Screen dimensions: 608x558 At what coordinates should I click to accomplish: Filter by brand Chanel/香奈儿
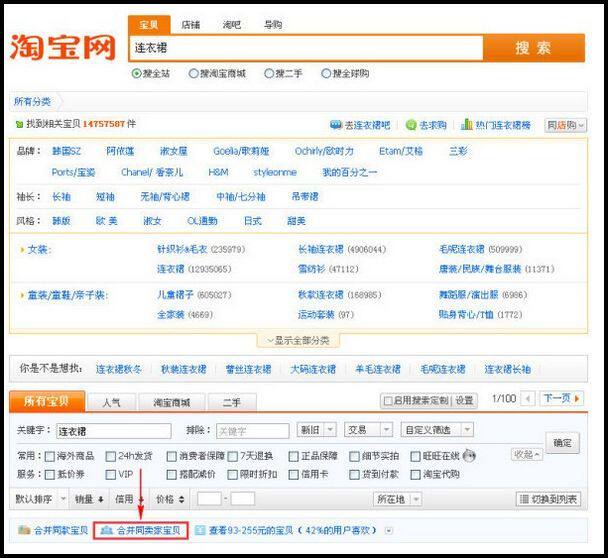152,172
